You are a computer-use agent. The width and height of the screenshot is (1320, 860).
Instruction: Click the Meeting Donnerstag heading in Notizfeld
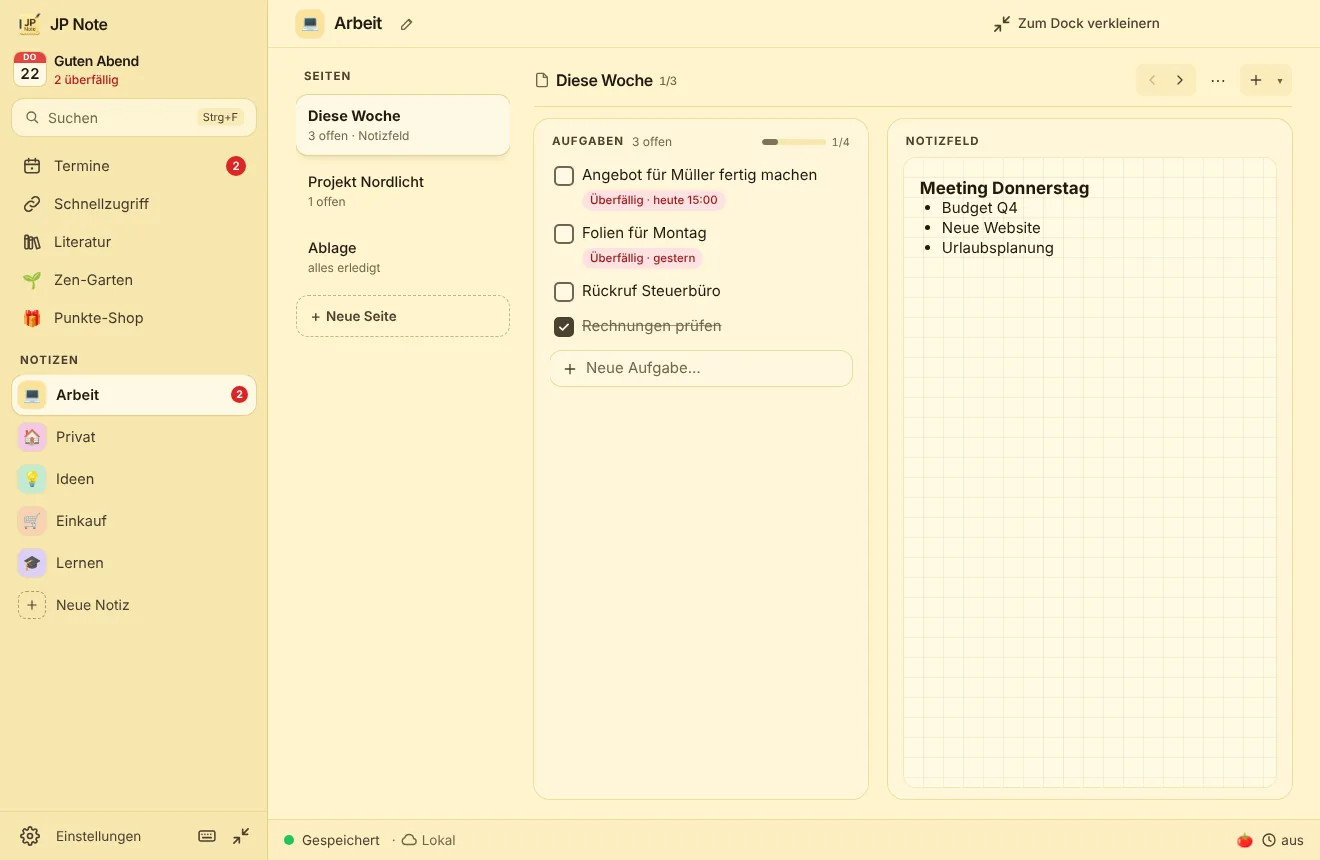tap(1004, 188)
